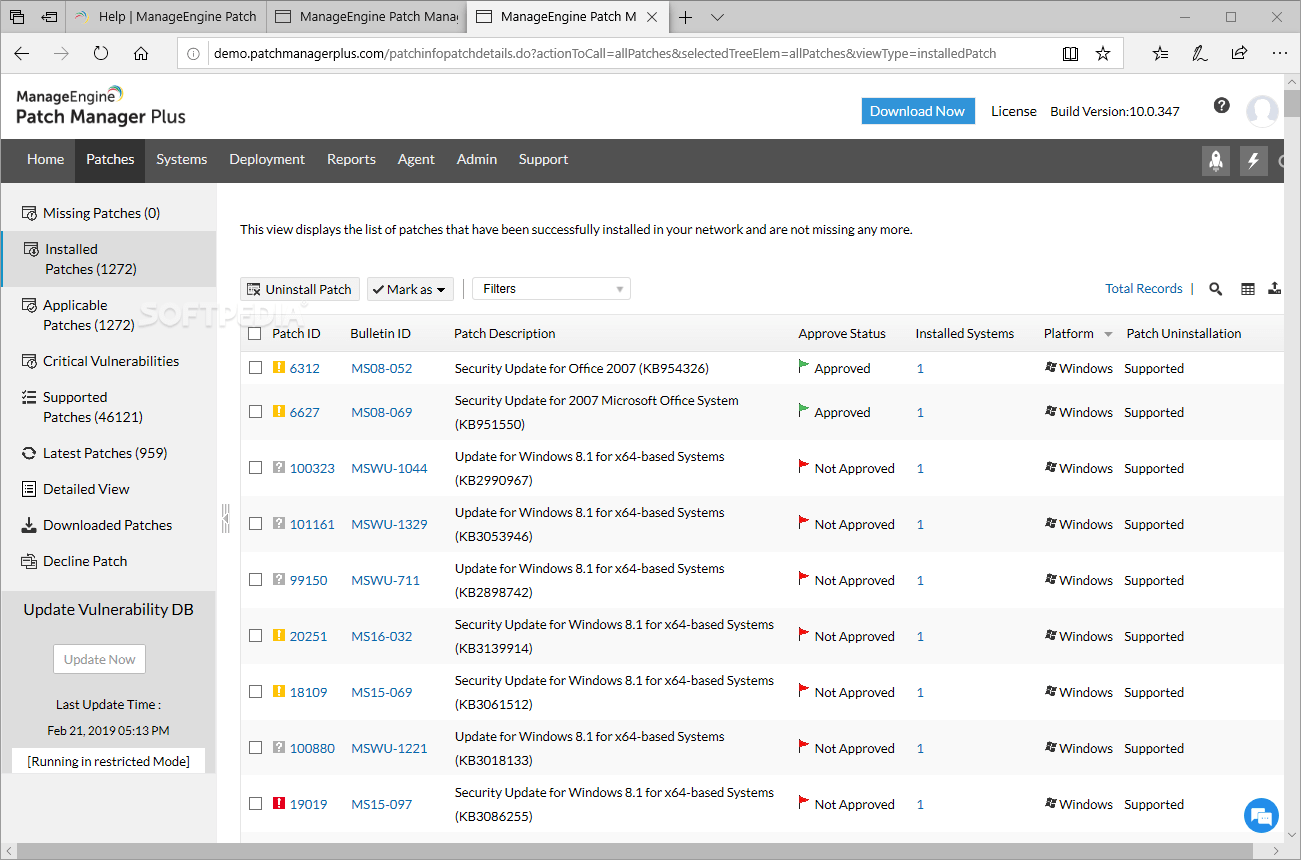The width and height of the screenshot is (1301, 860).
Task: Select the checkbox for patch 100323
Action: pos(255,468)
